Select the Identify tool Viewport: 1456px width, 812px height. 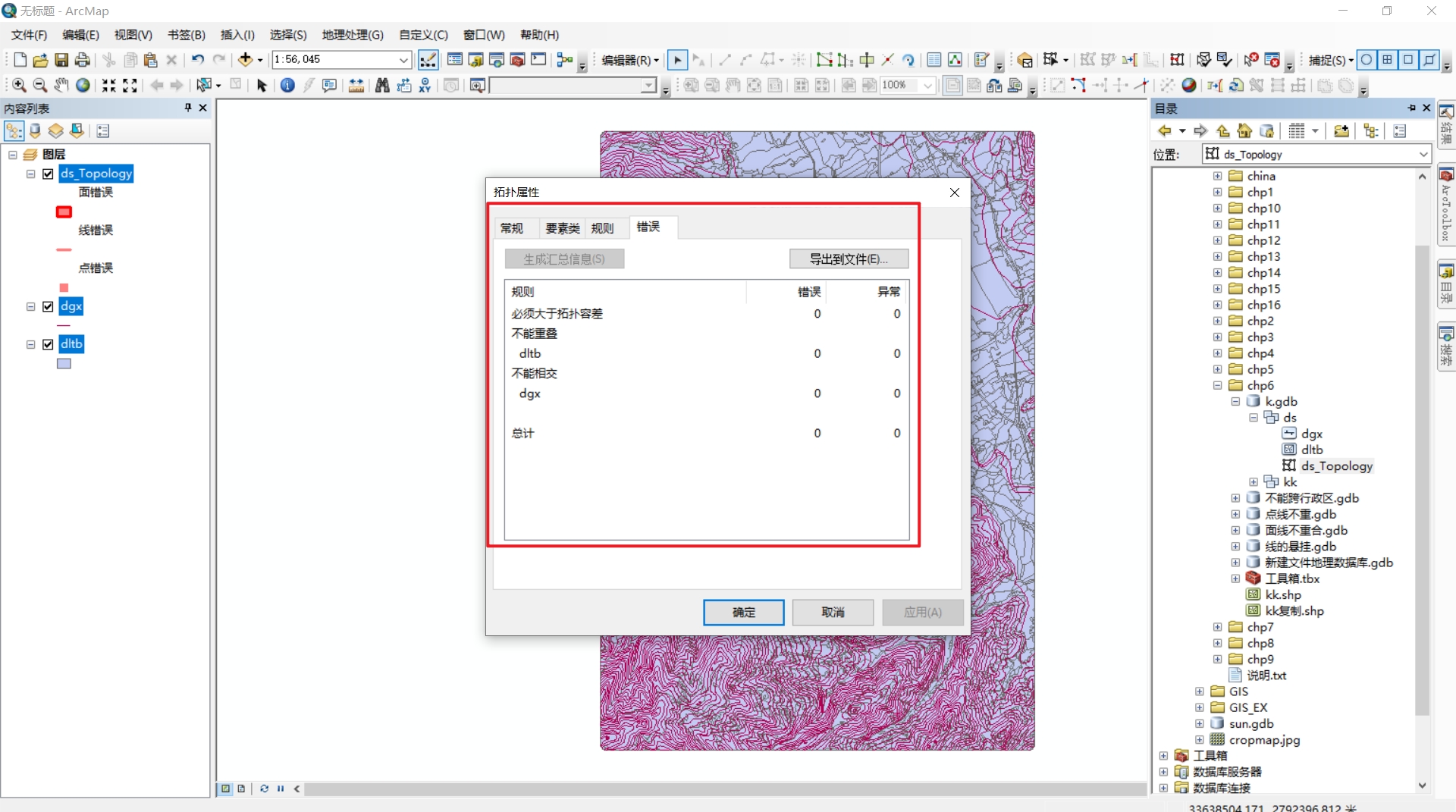287,85
